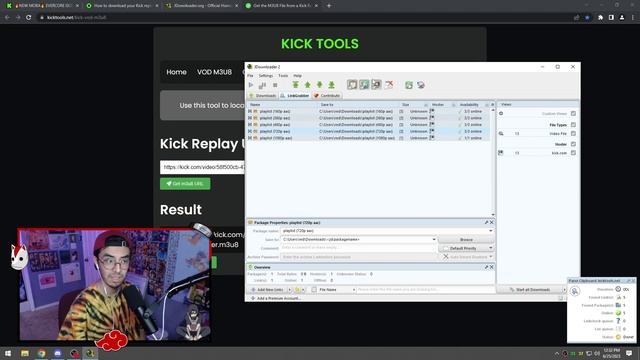Click the red-crossed toolbar icon
This screenshot has width=640, height=360.
coord(389,84)
